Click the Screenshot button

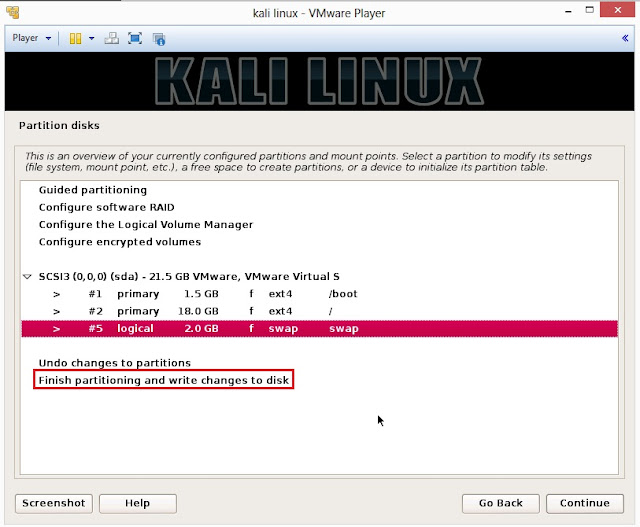[x=54, y=503]
